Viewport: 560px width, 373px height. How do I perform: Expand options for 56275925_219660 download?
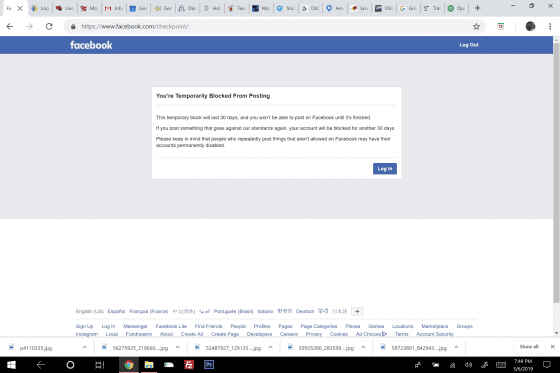tap(178, 347)
